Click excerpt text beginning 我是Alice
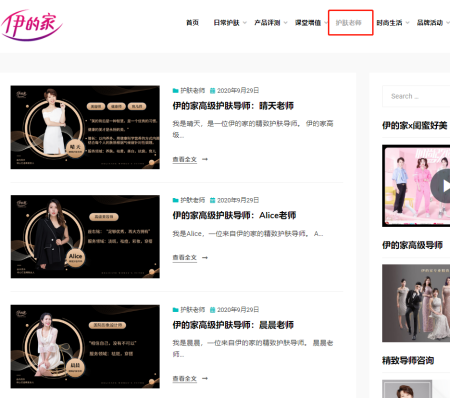This screenshot has height=398, width=450. pos(248,234)
